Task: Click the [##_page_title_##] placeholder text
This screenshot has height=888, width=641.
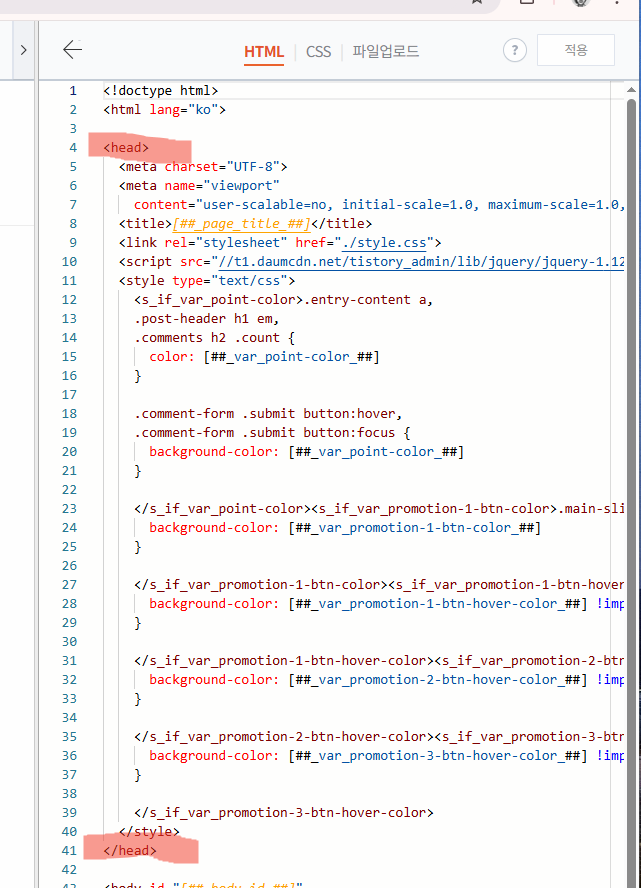Action: point(242,224)
